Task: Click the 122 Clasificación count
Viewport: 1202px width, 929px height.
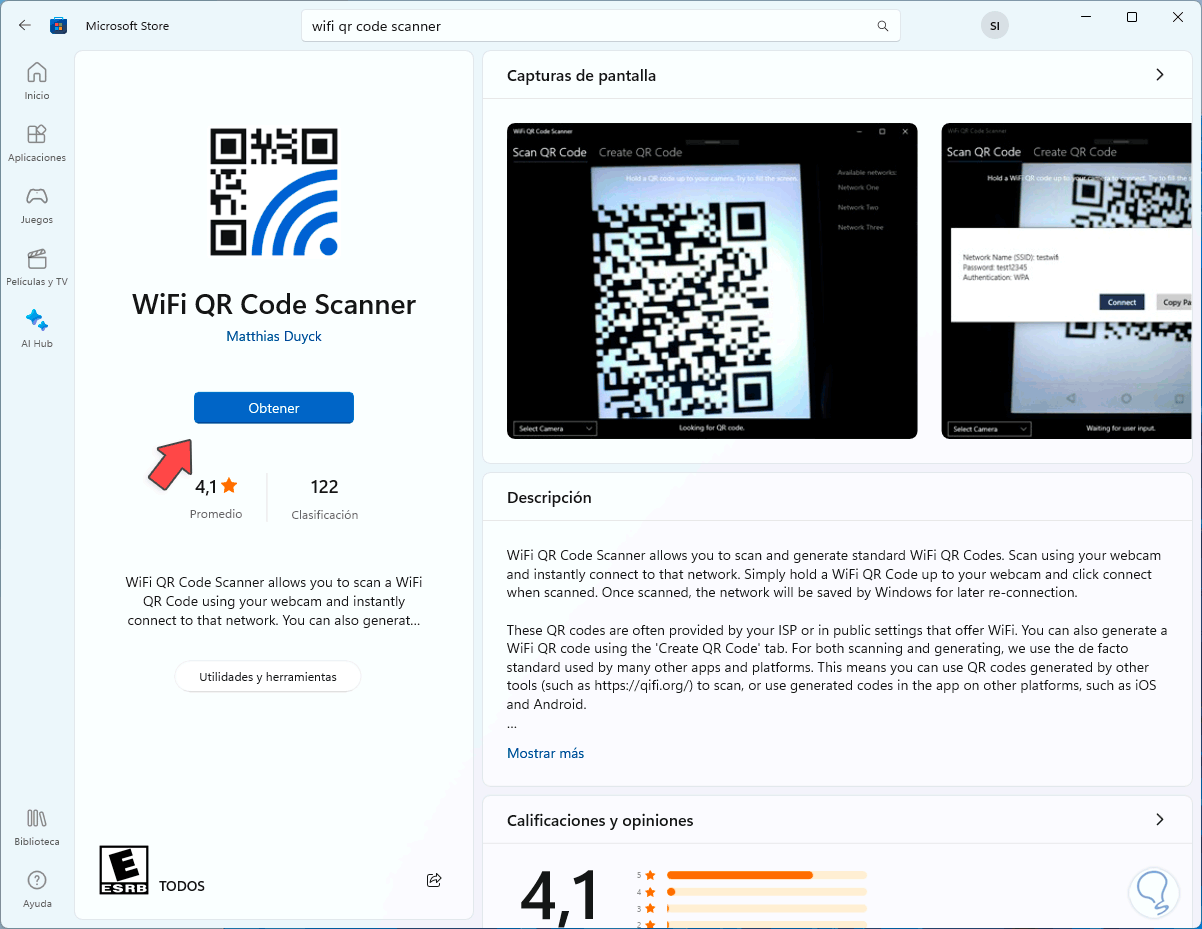Action: tap(325, 499)
